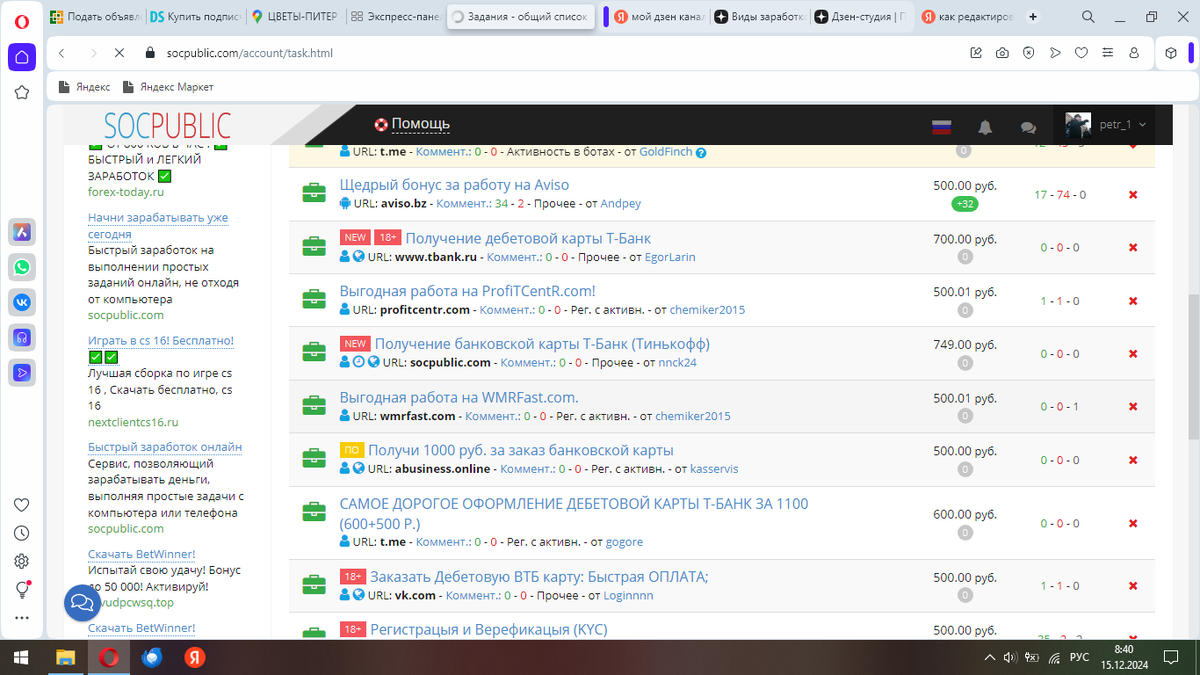Open the Aria AI sidebar icon

click(22, 231)
